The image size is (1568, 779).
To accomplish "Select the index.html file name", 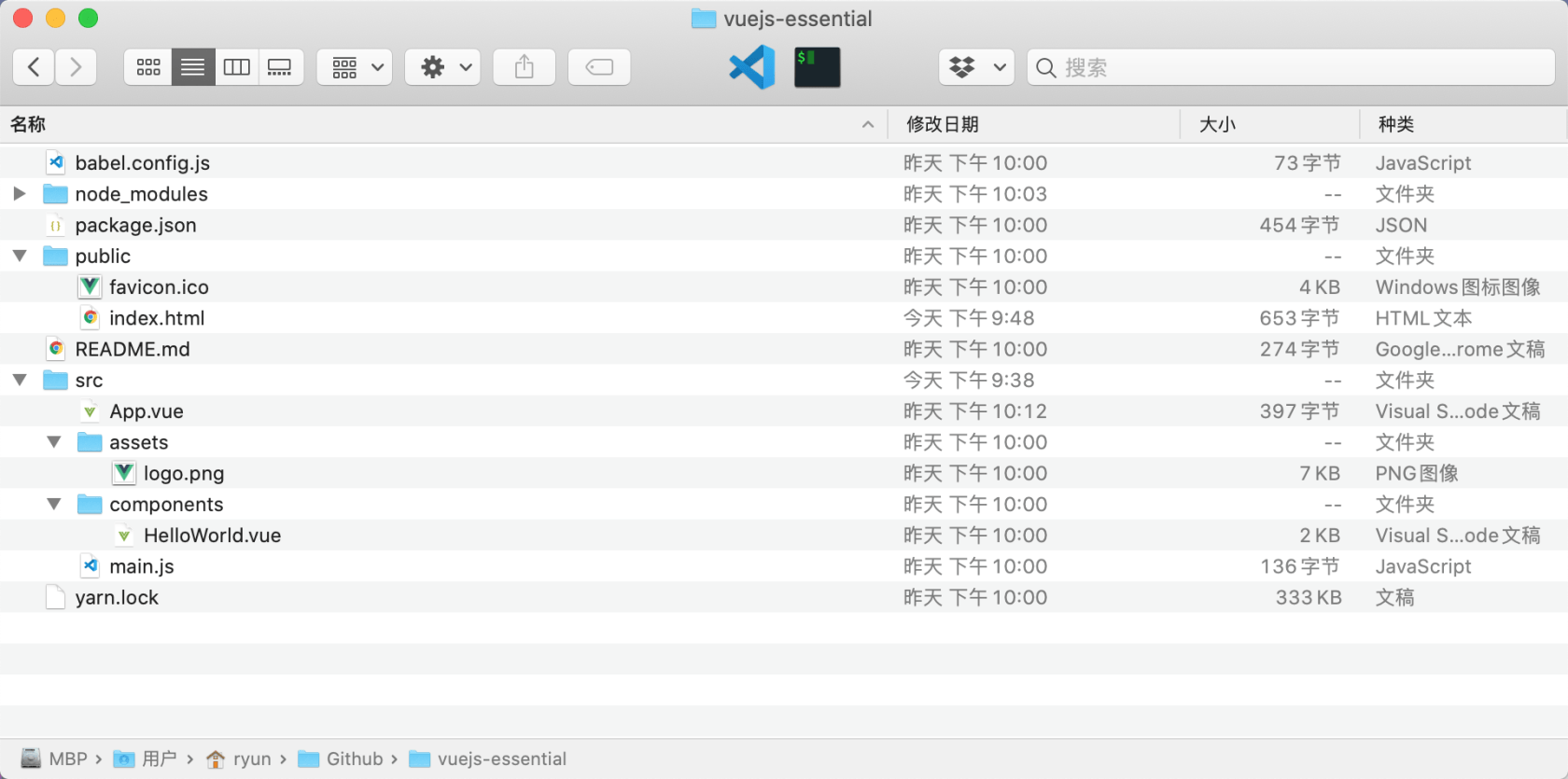I will tap(157, 318).
